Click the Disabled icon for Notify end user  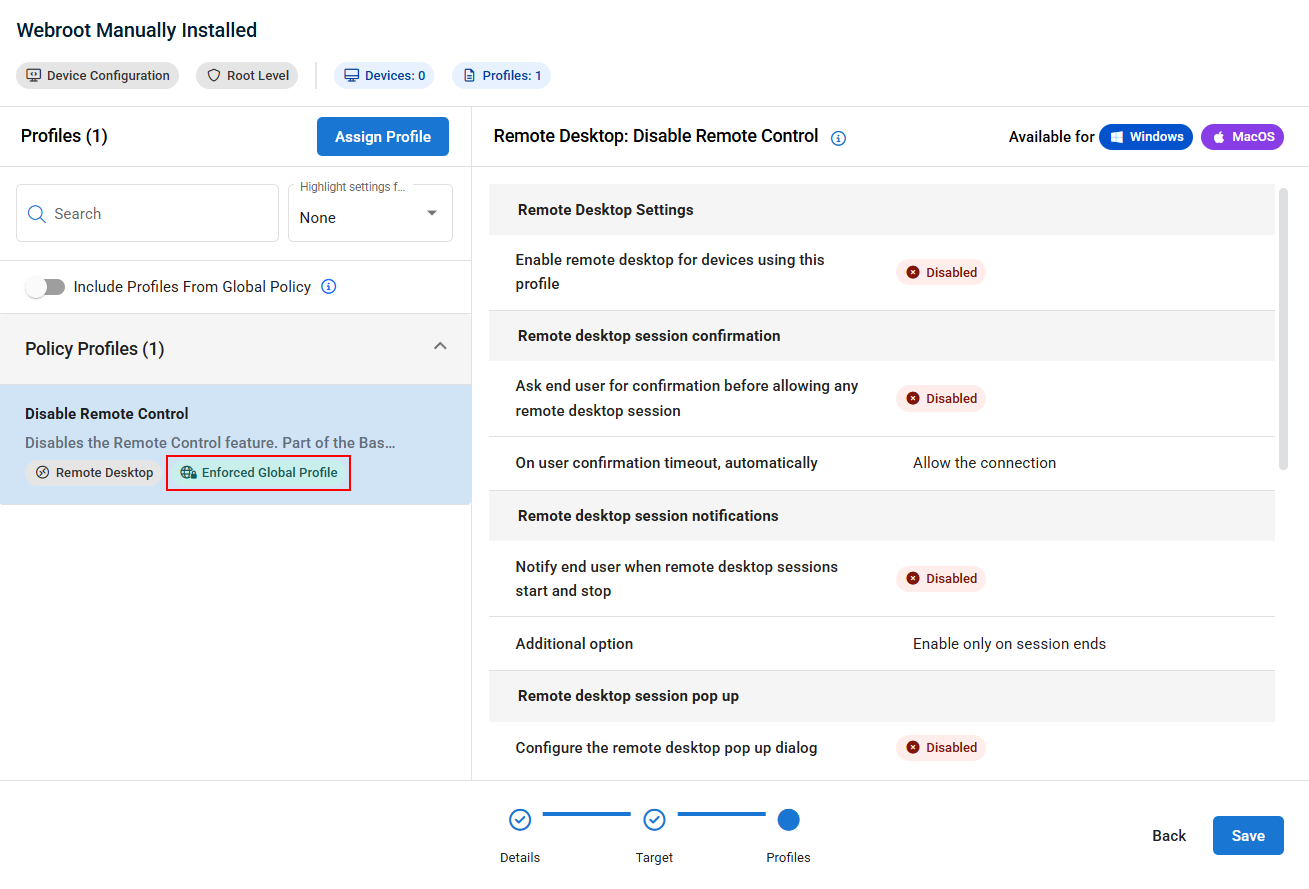pyautogui.click(x=913, y=578)
